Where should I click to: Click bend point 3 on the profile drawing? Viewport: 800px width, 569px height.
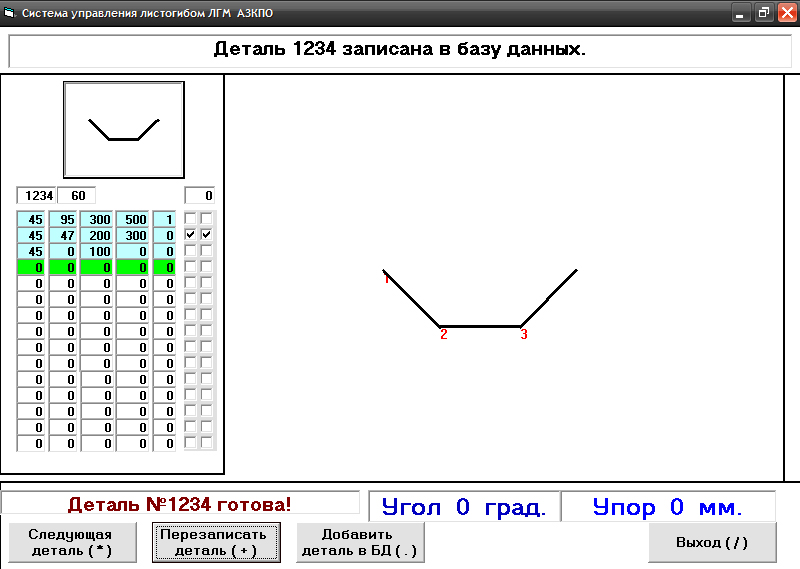click(x=520, y=327)
